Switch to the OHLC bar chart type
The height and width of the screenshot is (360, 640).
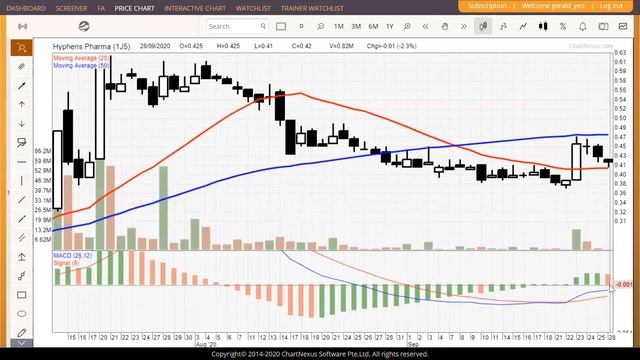(503, 26)
